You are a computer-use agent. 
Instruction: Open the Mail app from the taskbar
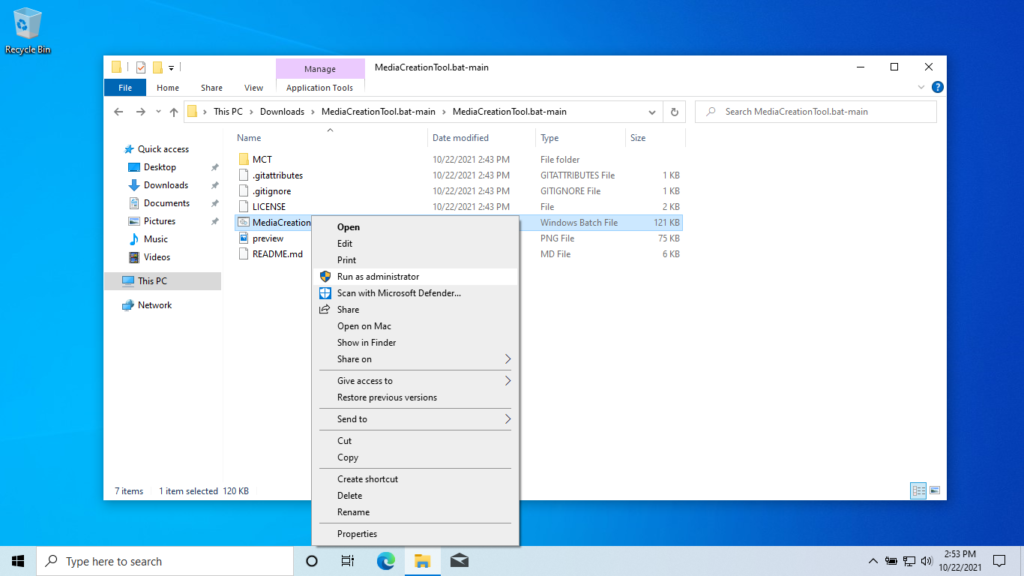pyautogui.click(x=459, y=561)
